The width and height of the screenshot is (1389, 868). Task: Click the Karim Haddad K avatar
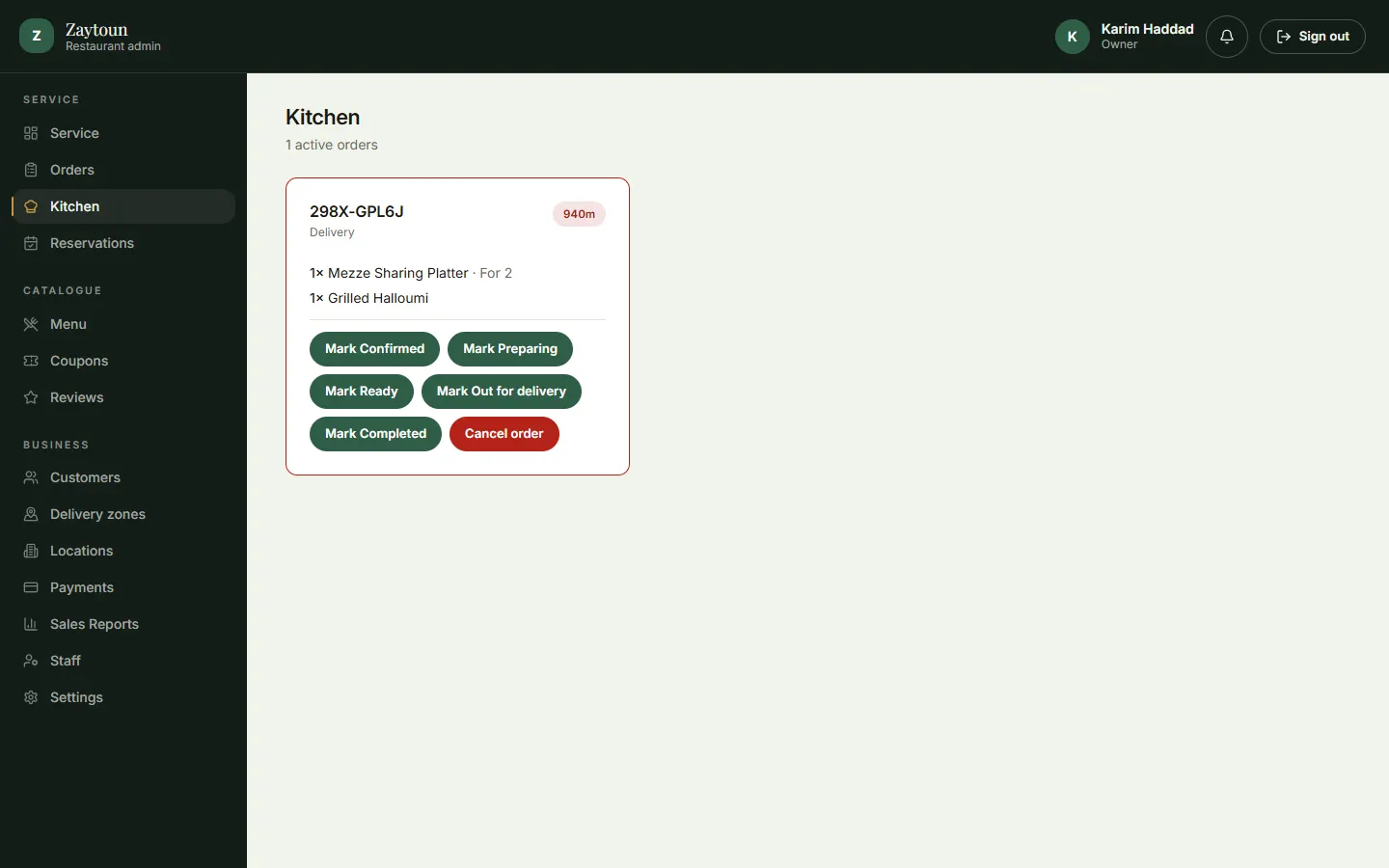click(1073, 37)
